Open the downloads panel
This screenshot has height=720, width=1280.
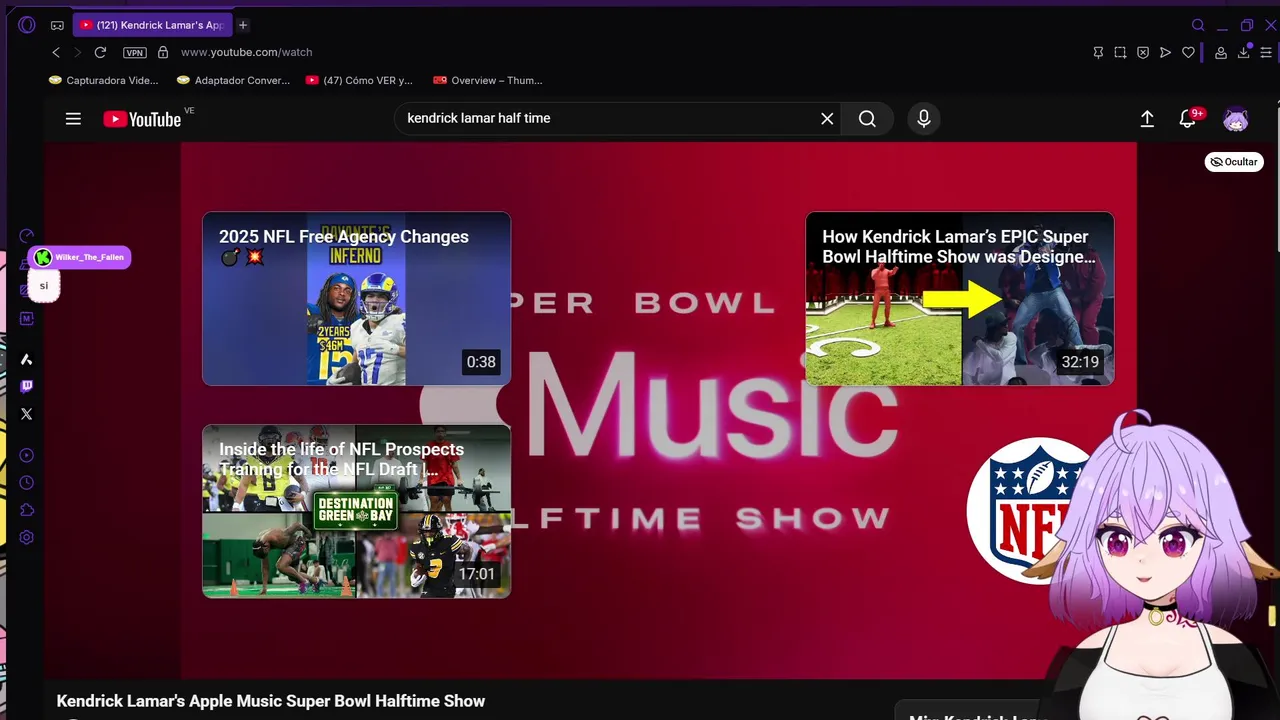(1244, 52)
